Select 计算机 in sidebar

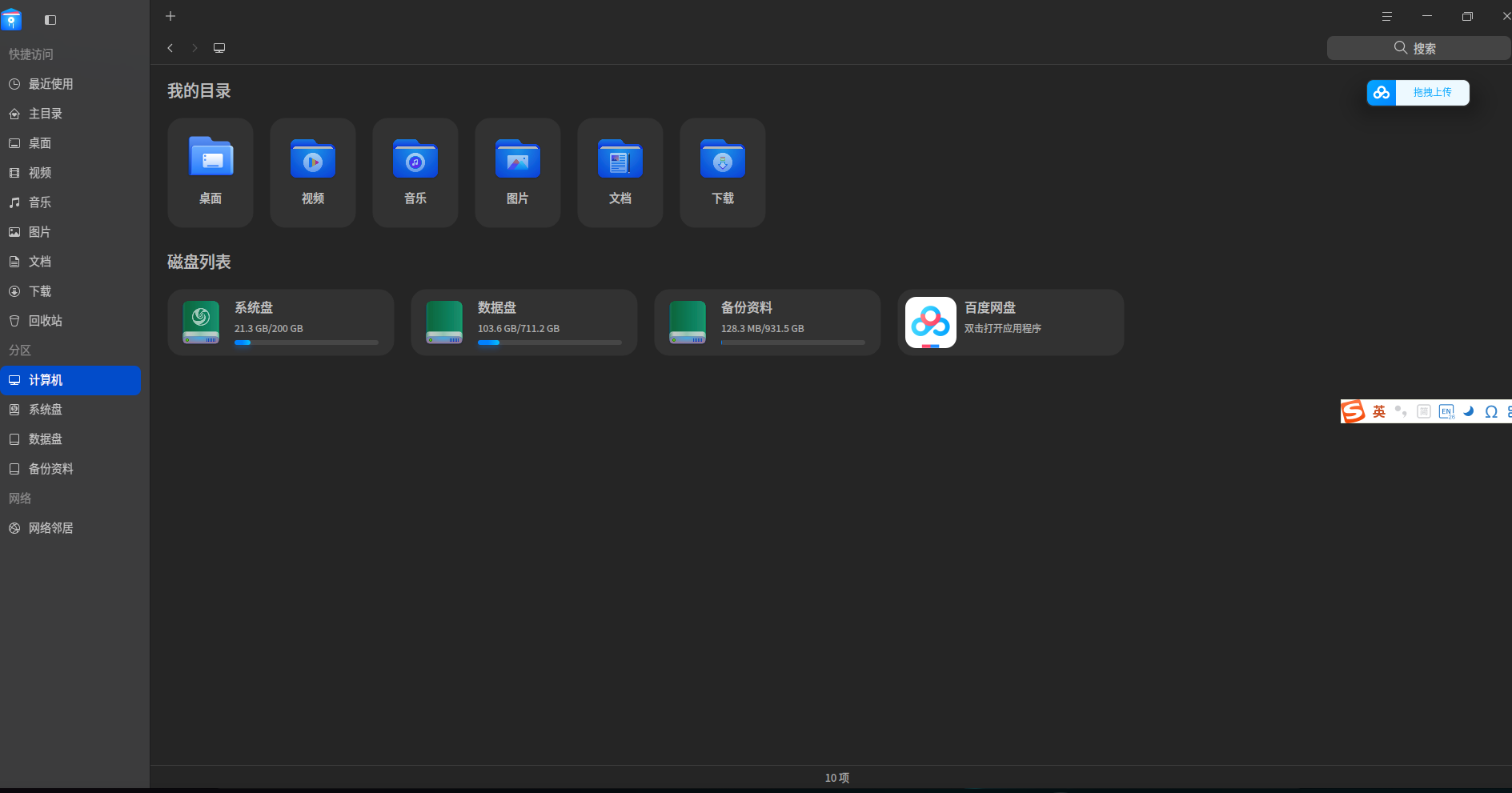coord(70,380)
